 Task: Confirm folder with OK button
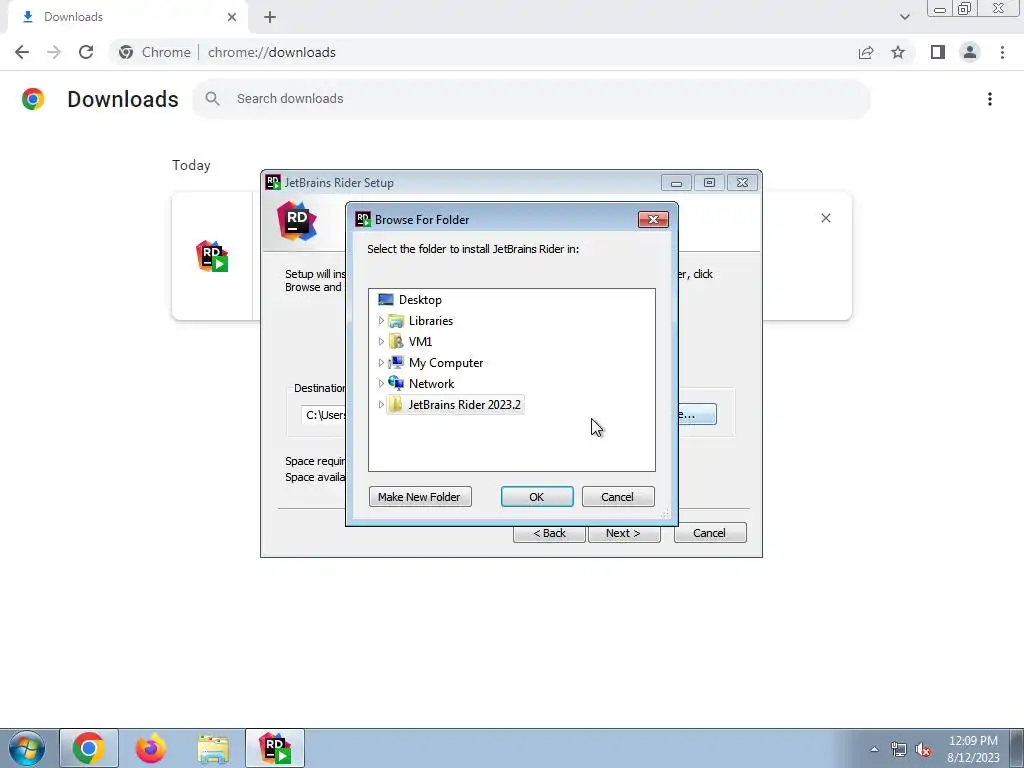(x=537, y=497)
